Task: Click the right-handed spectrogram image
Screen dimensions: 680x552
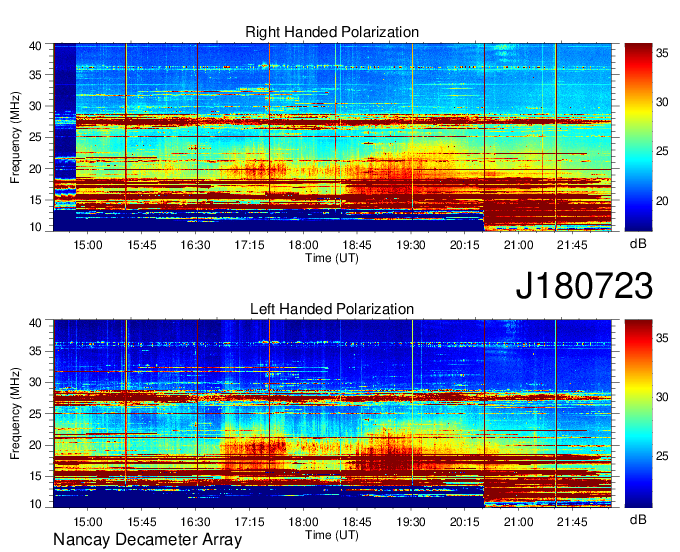Action: click(333, 137)
